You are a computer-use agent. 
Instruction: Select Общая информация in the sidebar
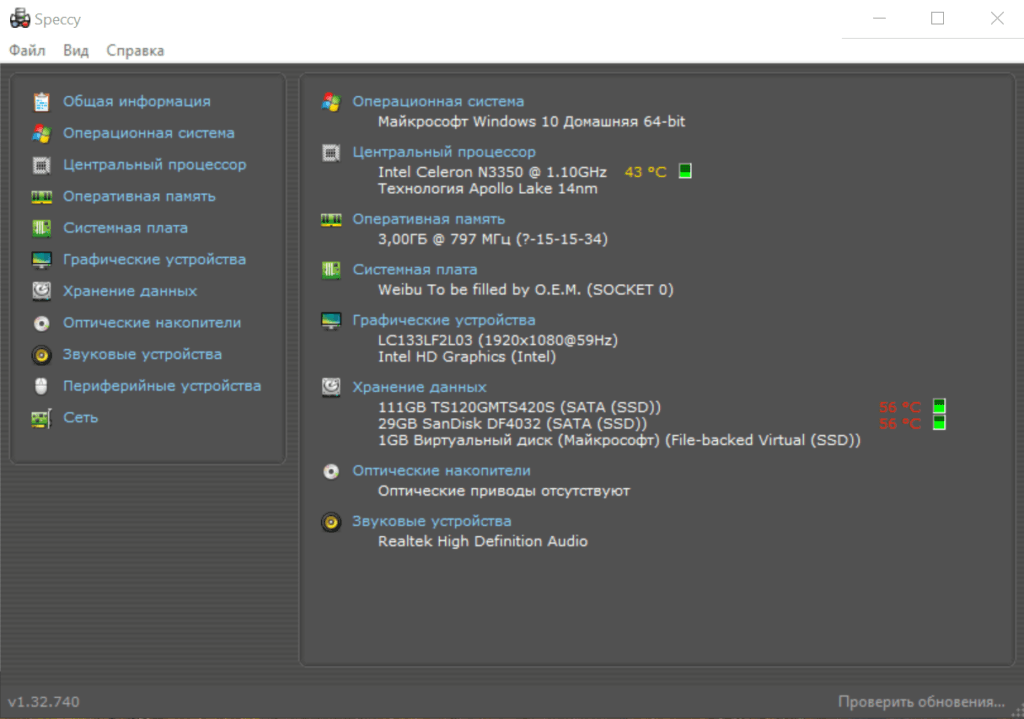tap(136, 102)
